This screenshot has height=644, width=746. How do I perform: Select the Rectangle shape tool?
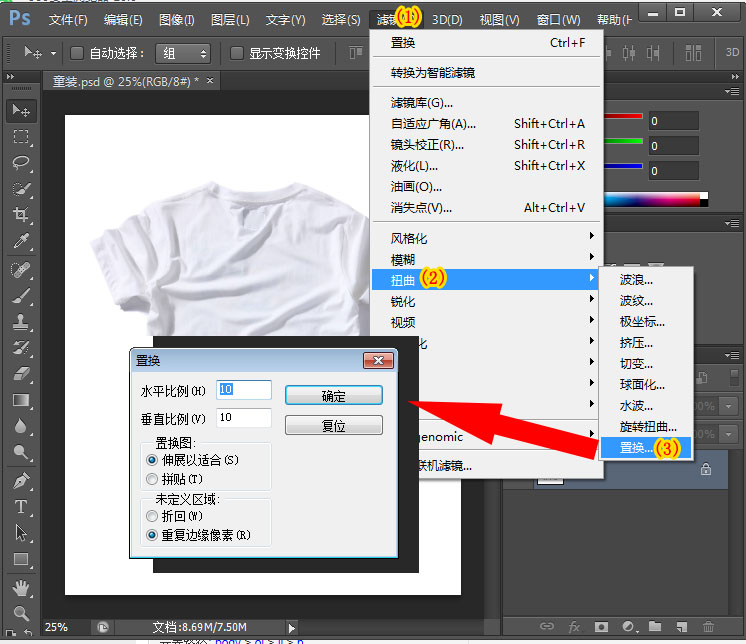(x=21, y=559)
